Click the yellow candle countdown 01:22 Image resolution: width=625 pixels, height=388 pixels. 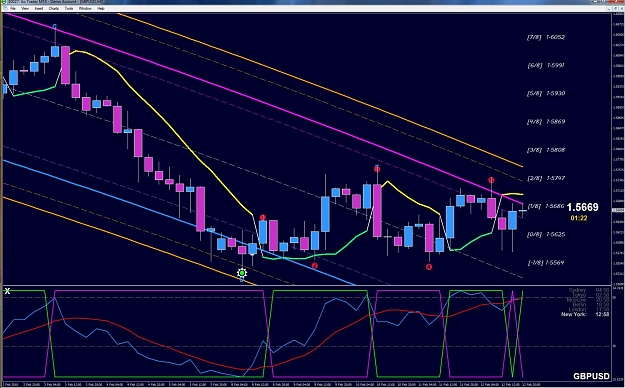tap(579, 218)
